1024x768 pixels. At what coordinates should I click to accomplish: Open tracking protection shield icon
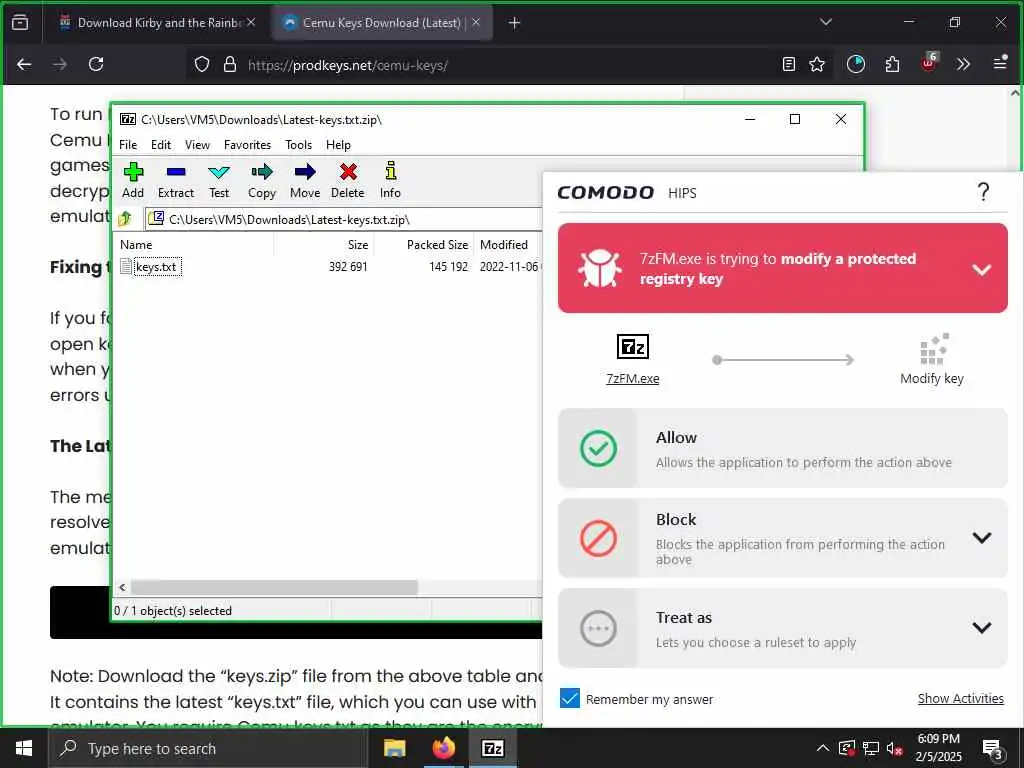tap(202, 65)
